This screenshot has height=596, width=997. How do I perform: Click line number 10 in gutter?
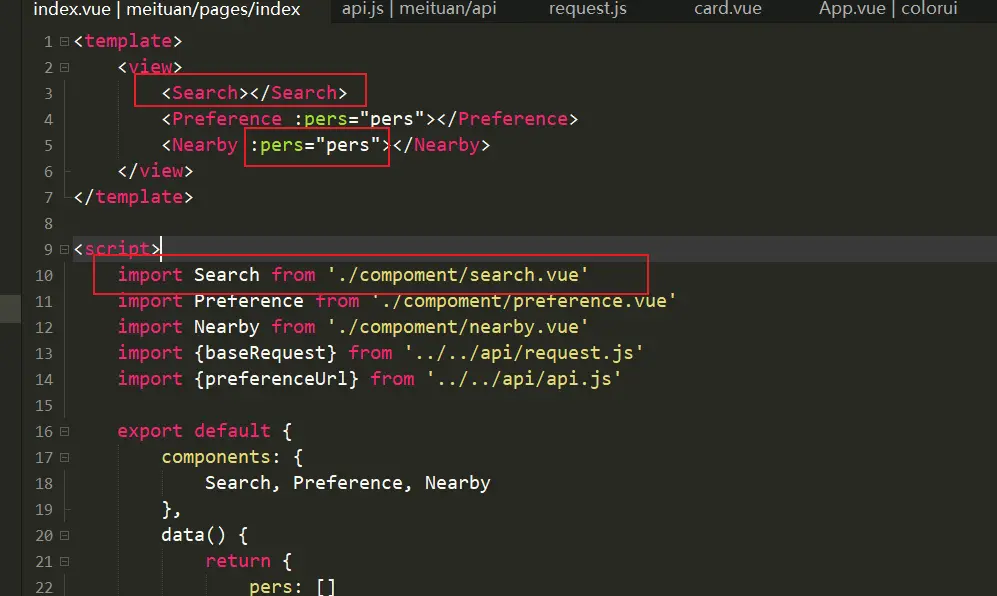44,275
